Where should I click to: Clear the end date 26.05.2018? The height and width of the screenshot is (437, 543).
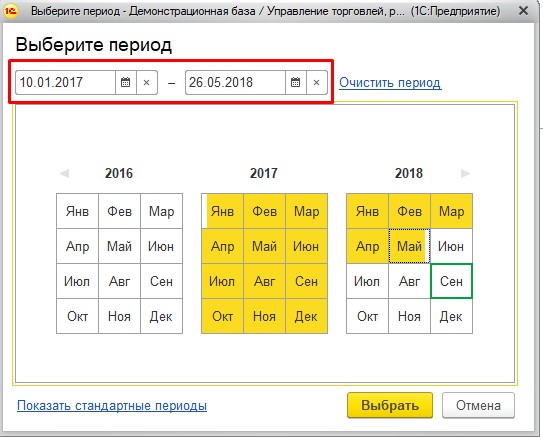317,82
